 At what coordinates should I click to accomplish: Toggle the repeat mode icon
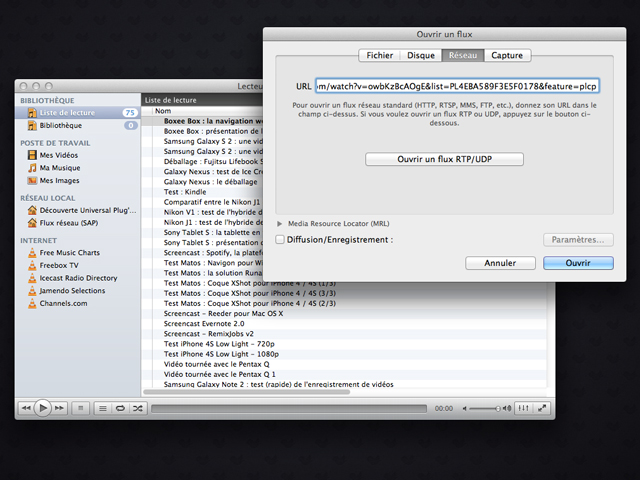(120, 408)
